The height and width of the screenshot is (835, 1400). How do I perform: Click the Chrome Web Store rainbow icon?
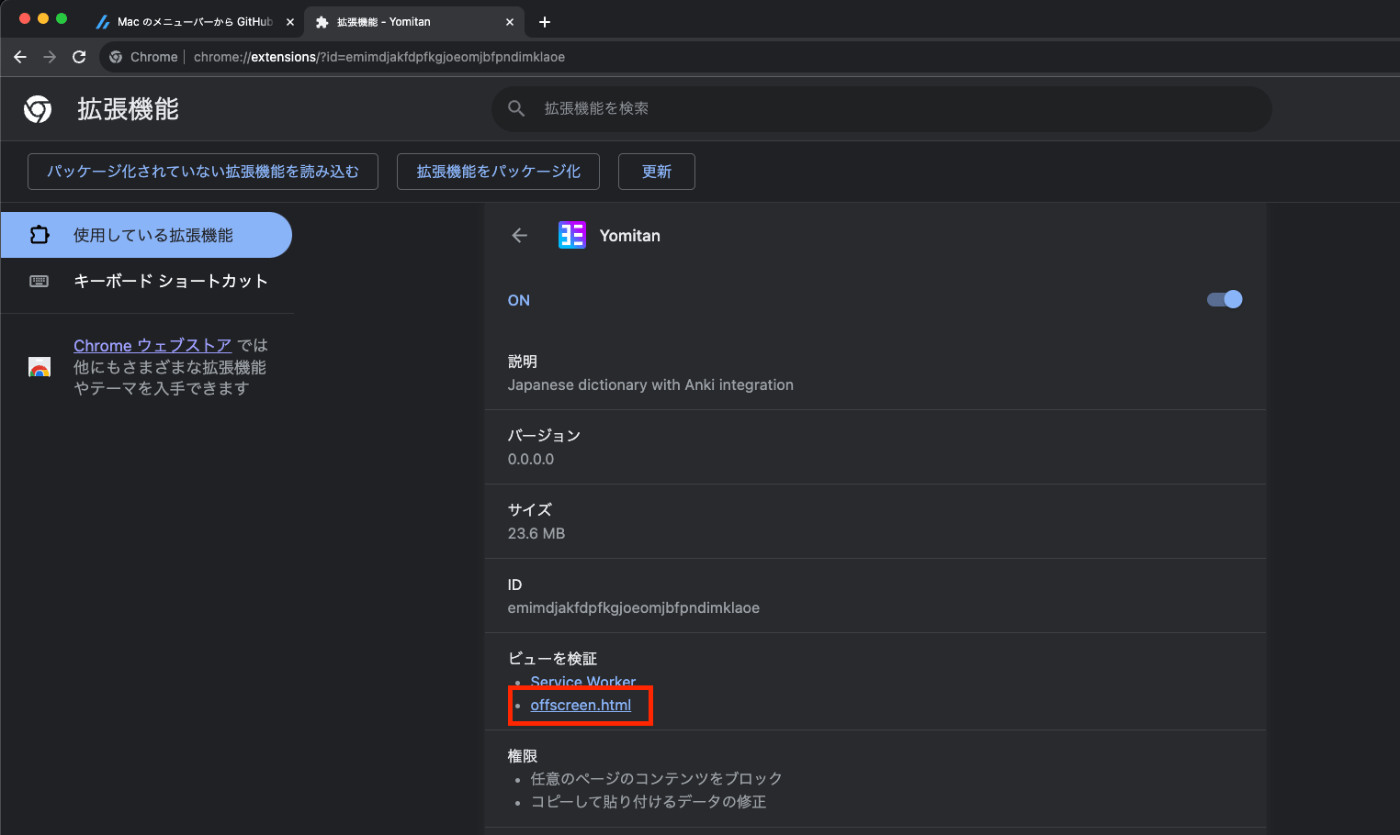tap(39, 367)
